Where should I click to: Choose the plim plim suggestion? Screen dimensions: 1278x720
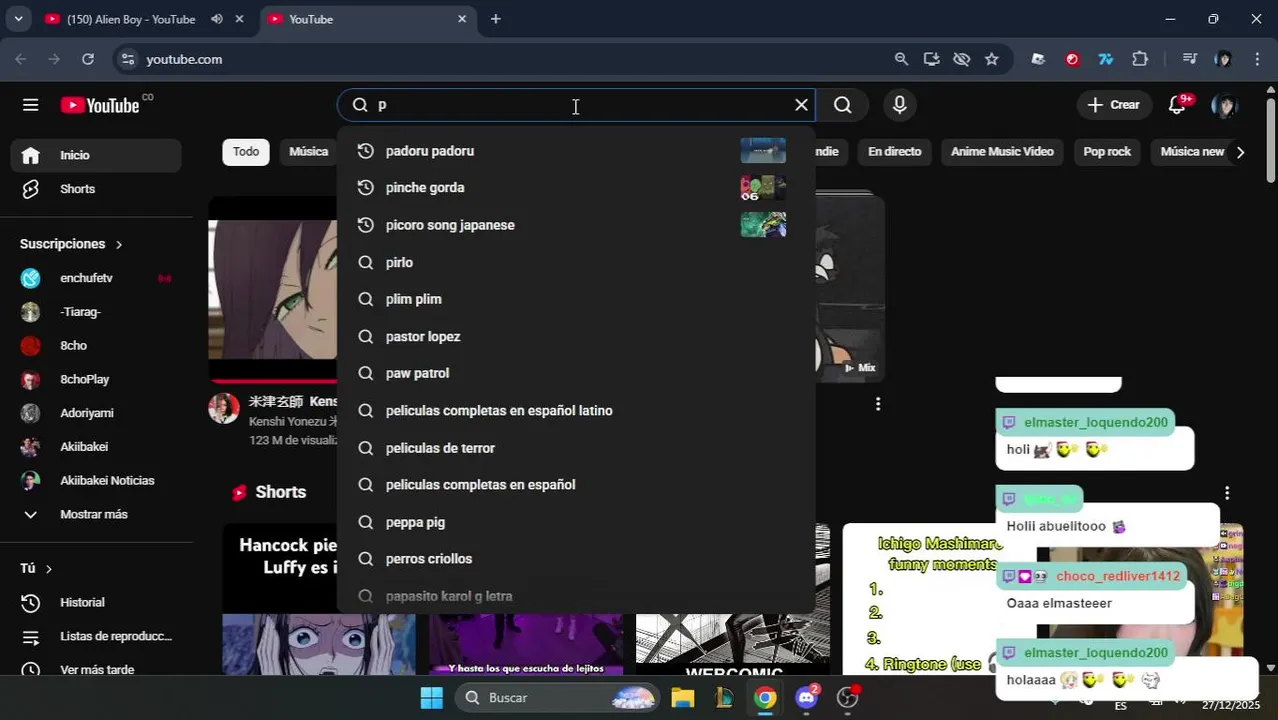[x=576, y=299]
